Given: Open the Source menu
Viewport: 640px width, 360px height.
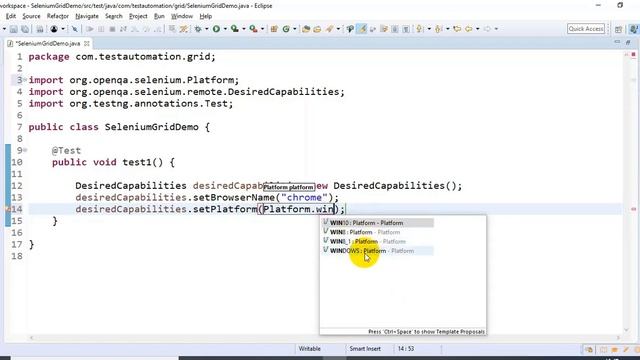Looking at the screenshot, I should (31, 16).
